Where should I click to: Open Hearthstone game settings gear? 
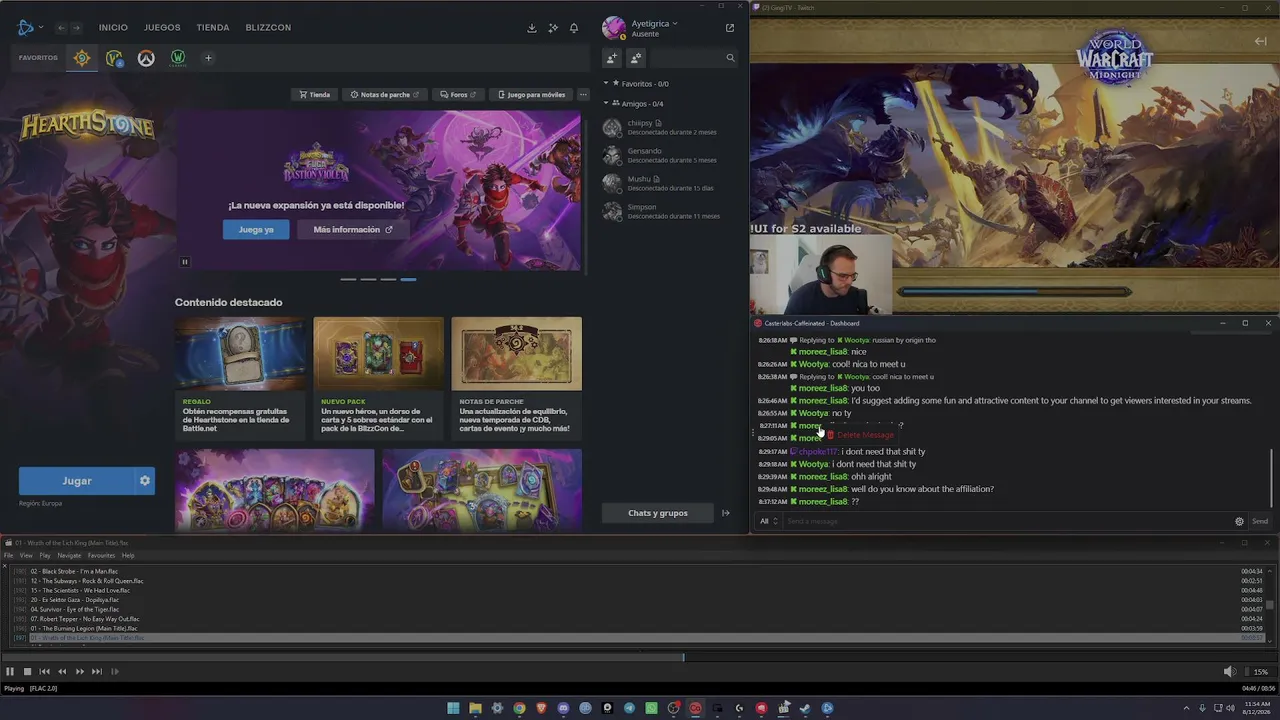145,481
